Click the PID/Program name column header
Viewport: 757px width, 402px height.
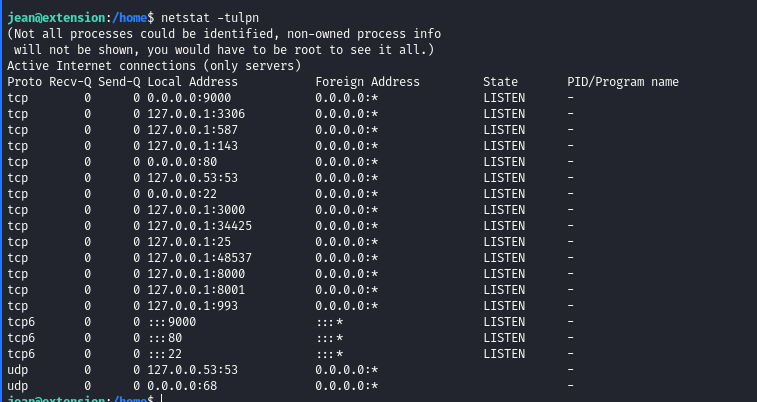pos(623,81)
